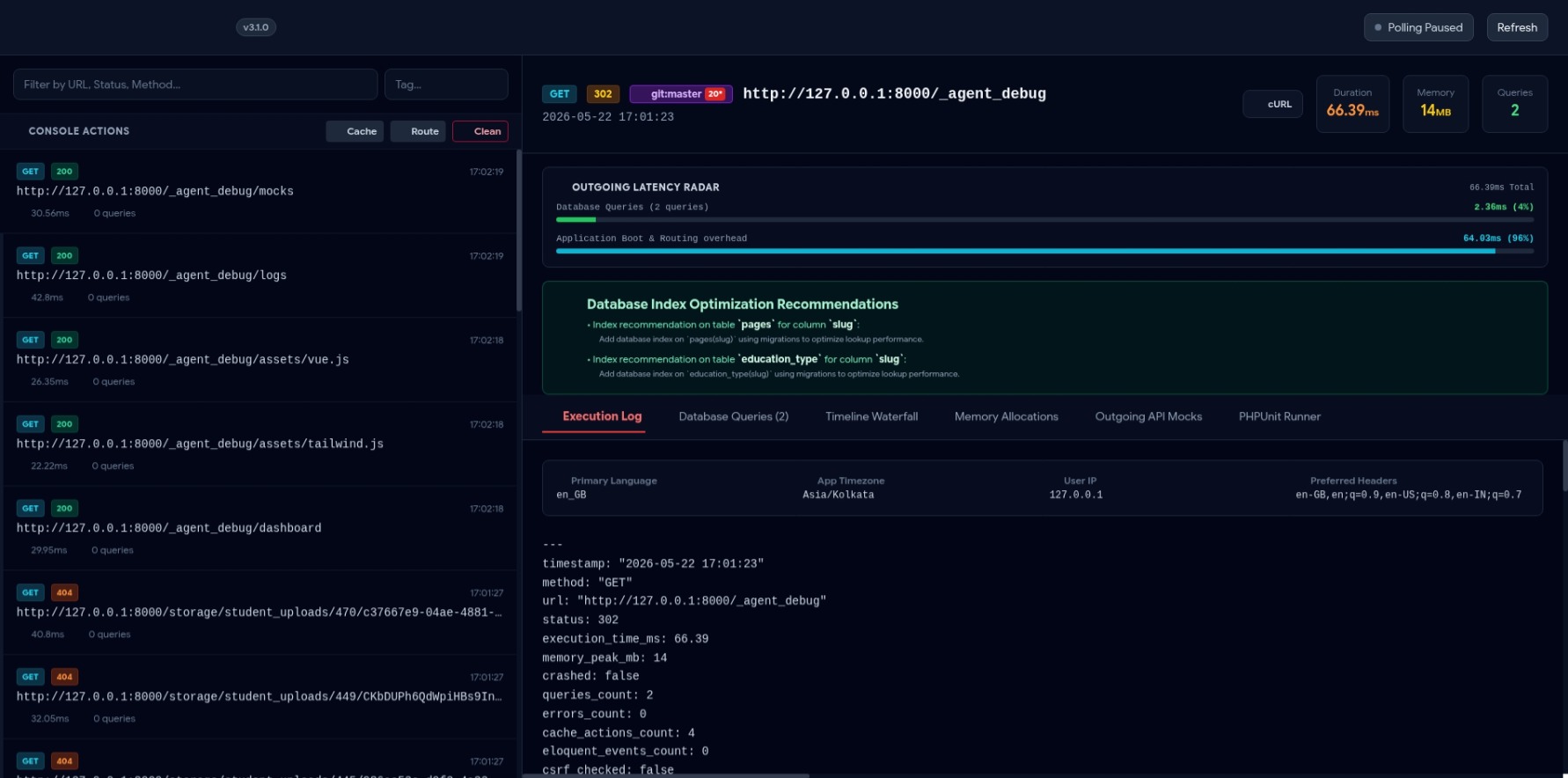The height and width of the screenshot is (778, 1568).
Task: Click the OUTGOING LATENCY RADAR heading
Action: [x=646, y=187]
